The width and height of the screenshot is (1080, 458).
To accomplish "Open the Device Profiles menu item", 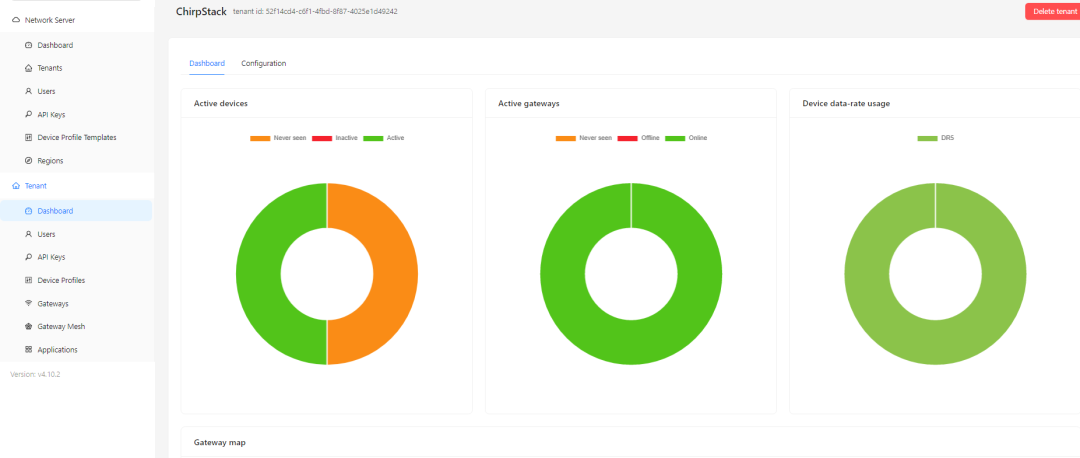I will click(x=76, y=280).
